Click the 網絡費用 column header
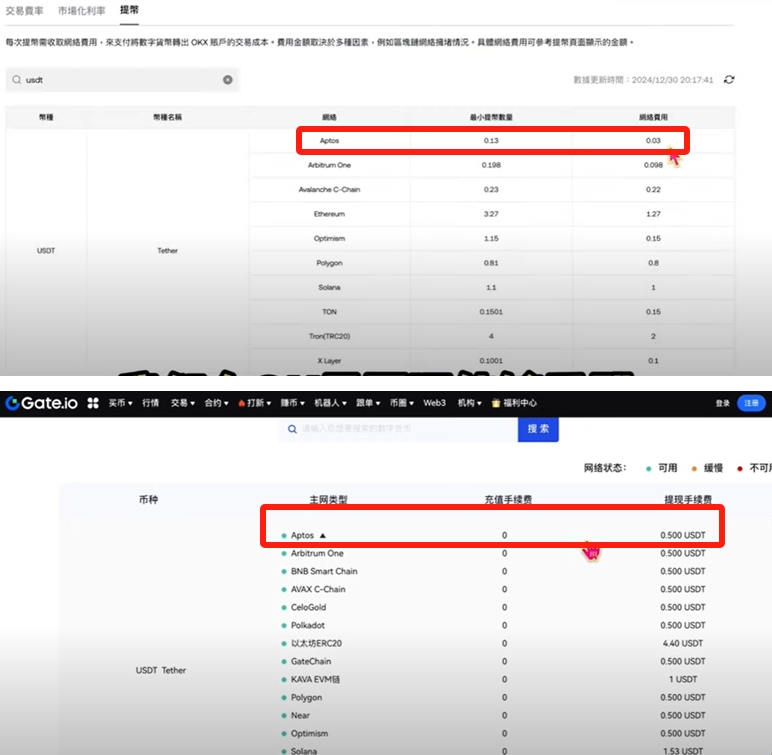 [653, 117]
